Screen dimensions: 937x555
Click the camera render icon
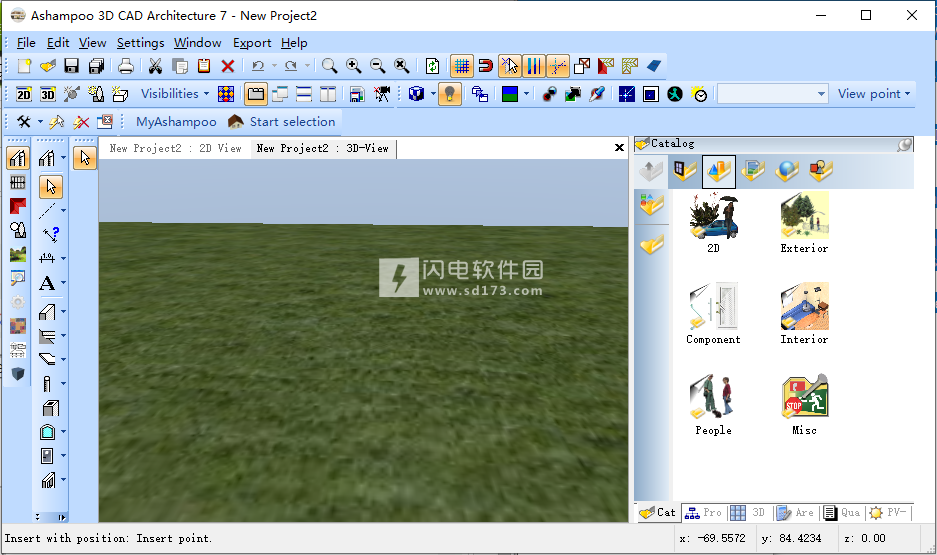point(382,94)
